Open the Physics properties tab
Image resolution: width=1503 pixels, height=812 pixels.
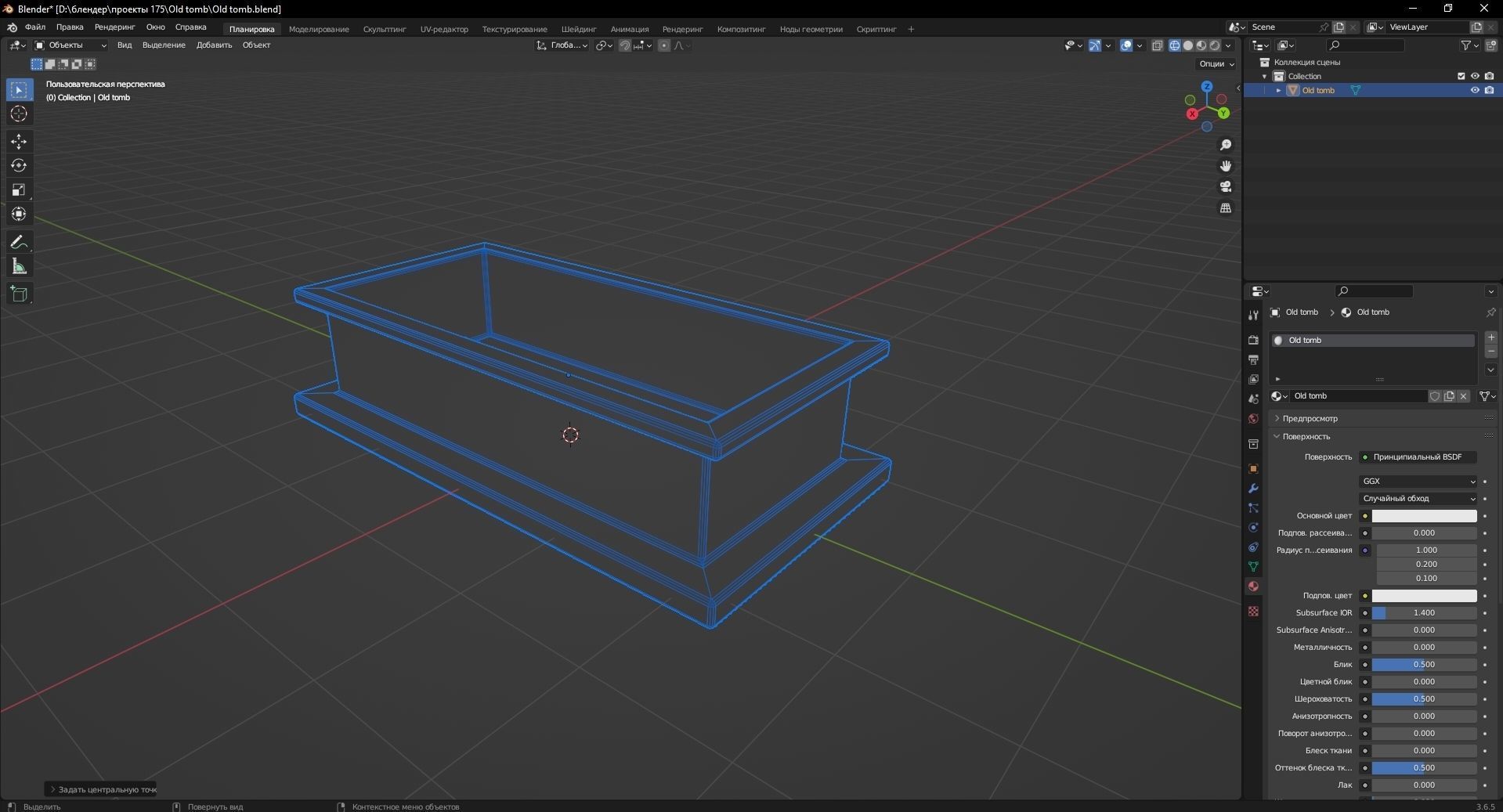click(1253, 528)
